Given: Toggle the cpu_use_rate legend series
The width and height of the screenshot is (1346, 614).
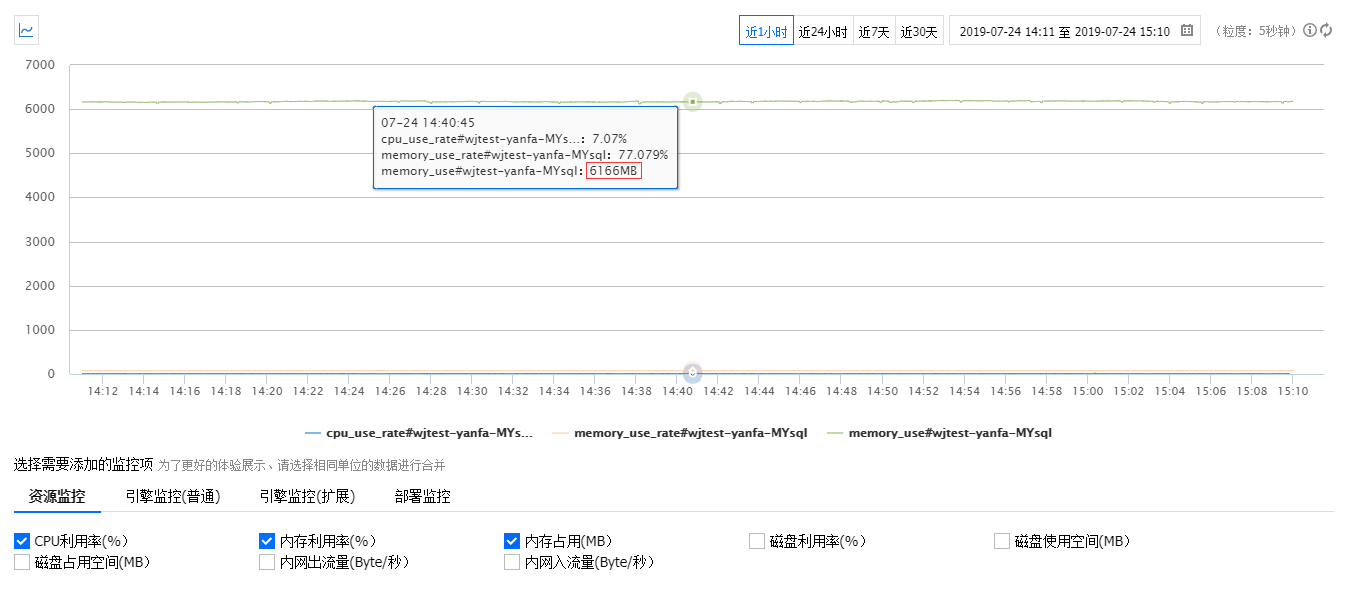Looking at the screenshot, I should 419,433.
